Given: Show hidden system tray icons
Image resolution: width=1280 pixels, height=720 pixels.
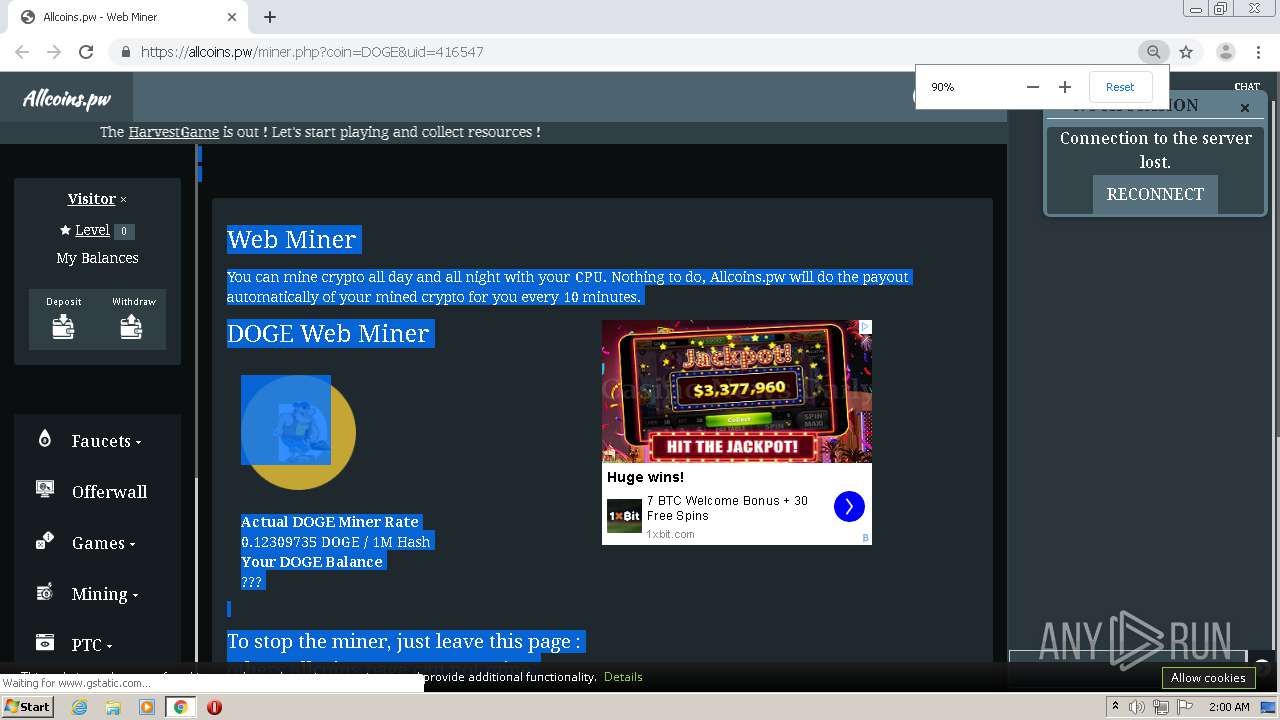Looking at the screenshot, I should tap(1116, 707).
